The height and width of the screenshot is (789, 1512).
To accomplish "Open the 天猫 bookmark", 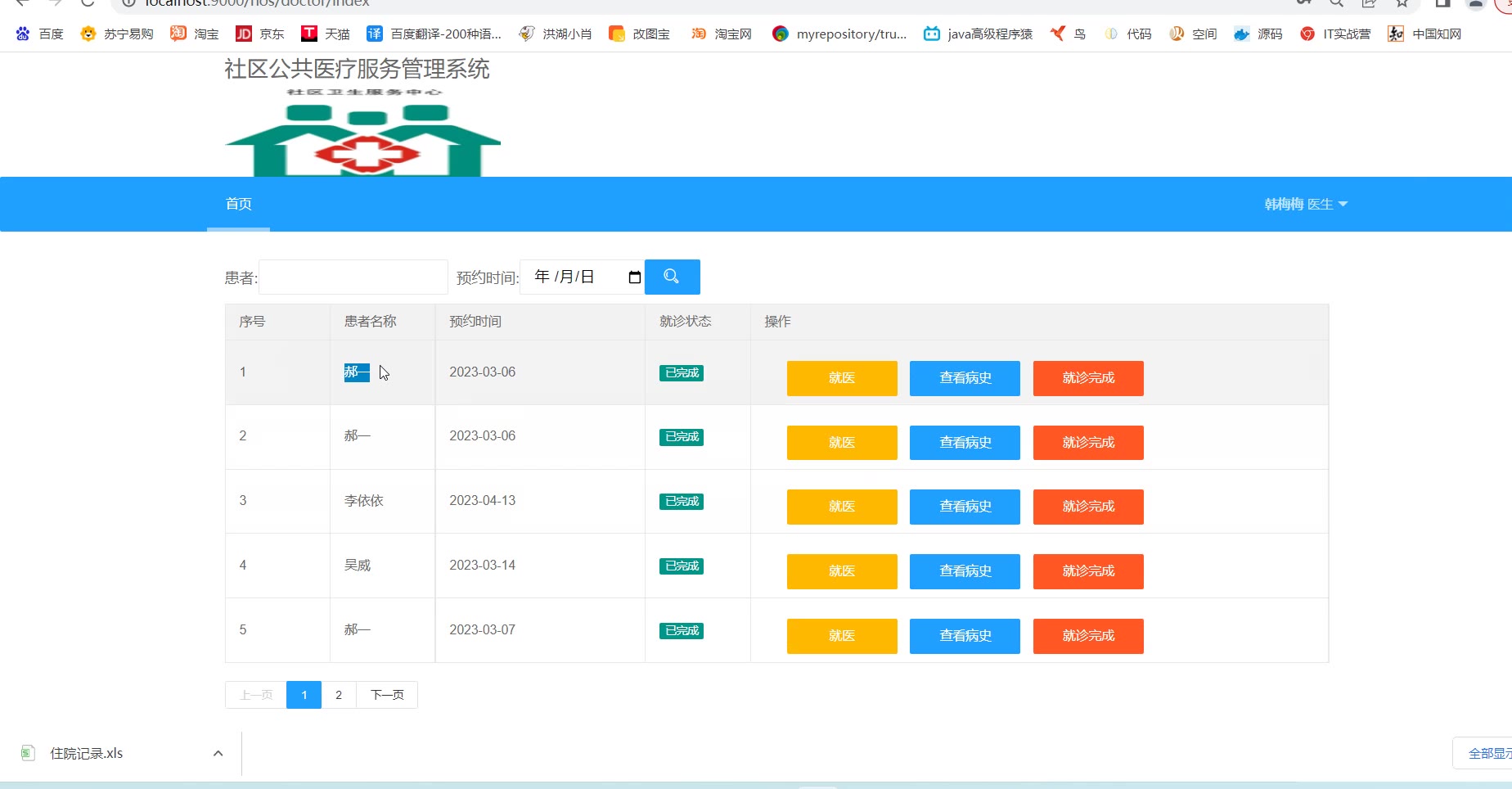I will [326, 34].
